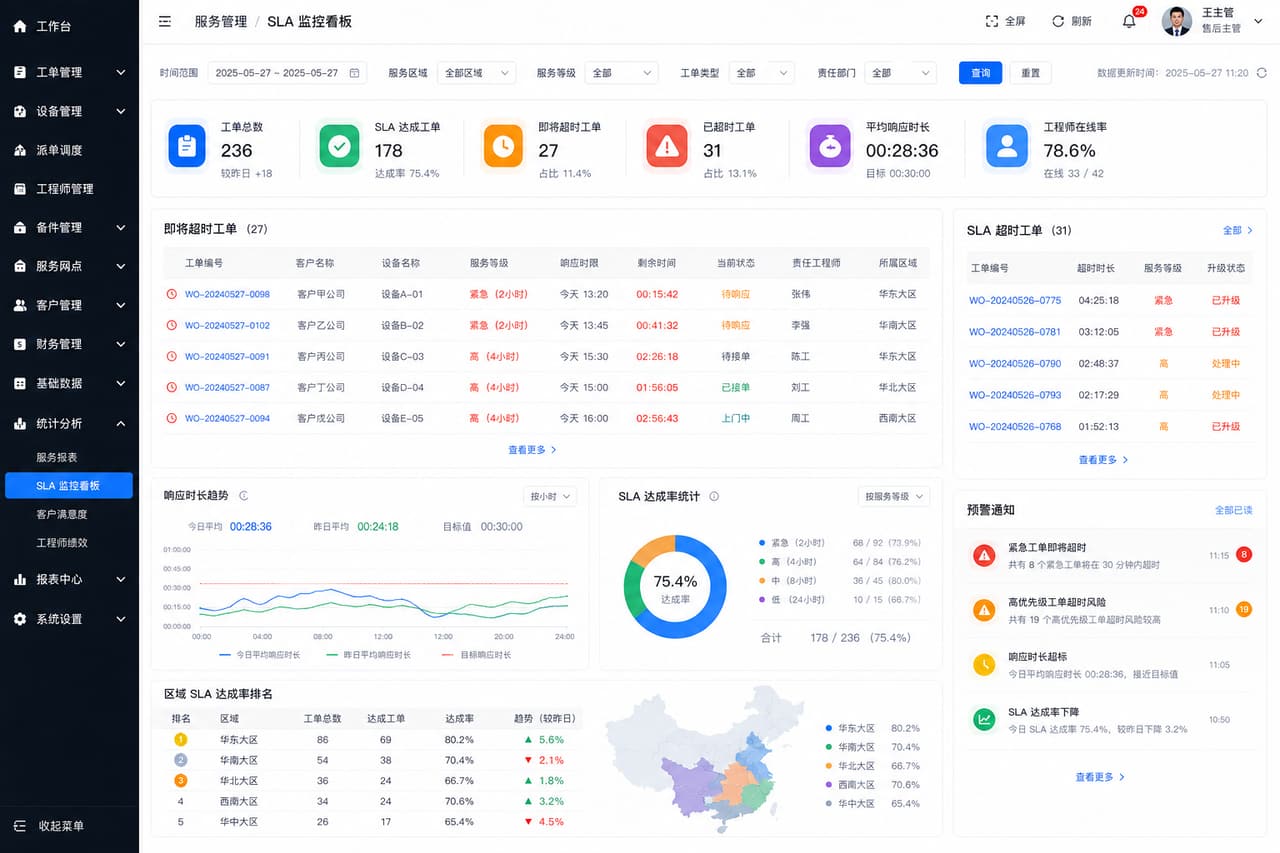Click the calendar icon in the date range field
This screenshot has width=1280, height=853.
(x=354, y=73)
